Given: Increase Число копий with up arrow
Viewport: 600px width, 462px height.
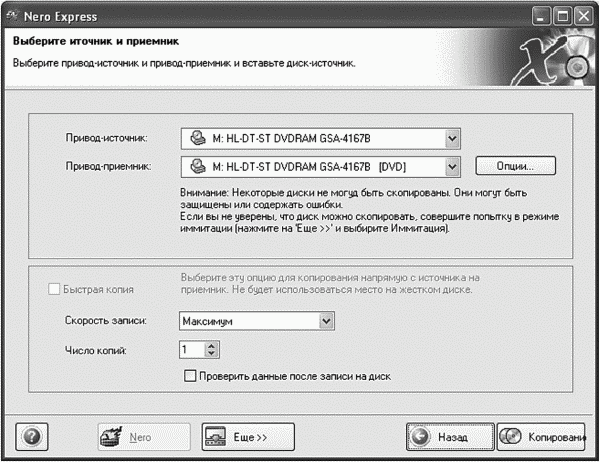Looking at the screenshot, I should click(211, 346).
